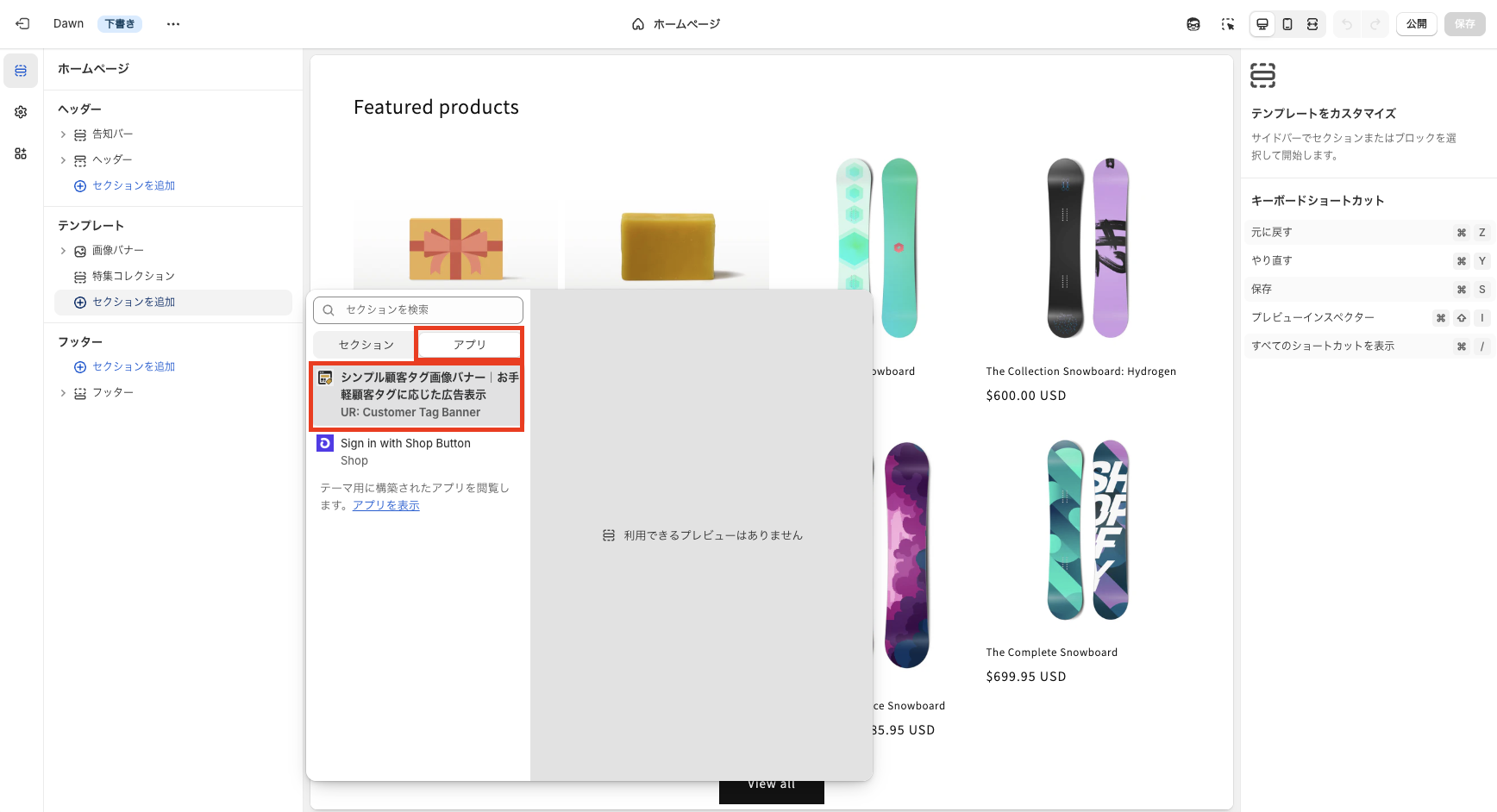This screenshot has height=812, width=1497.
Task: Select the Sign in with Shop app icon
Action: [324, 442]
